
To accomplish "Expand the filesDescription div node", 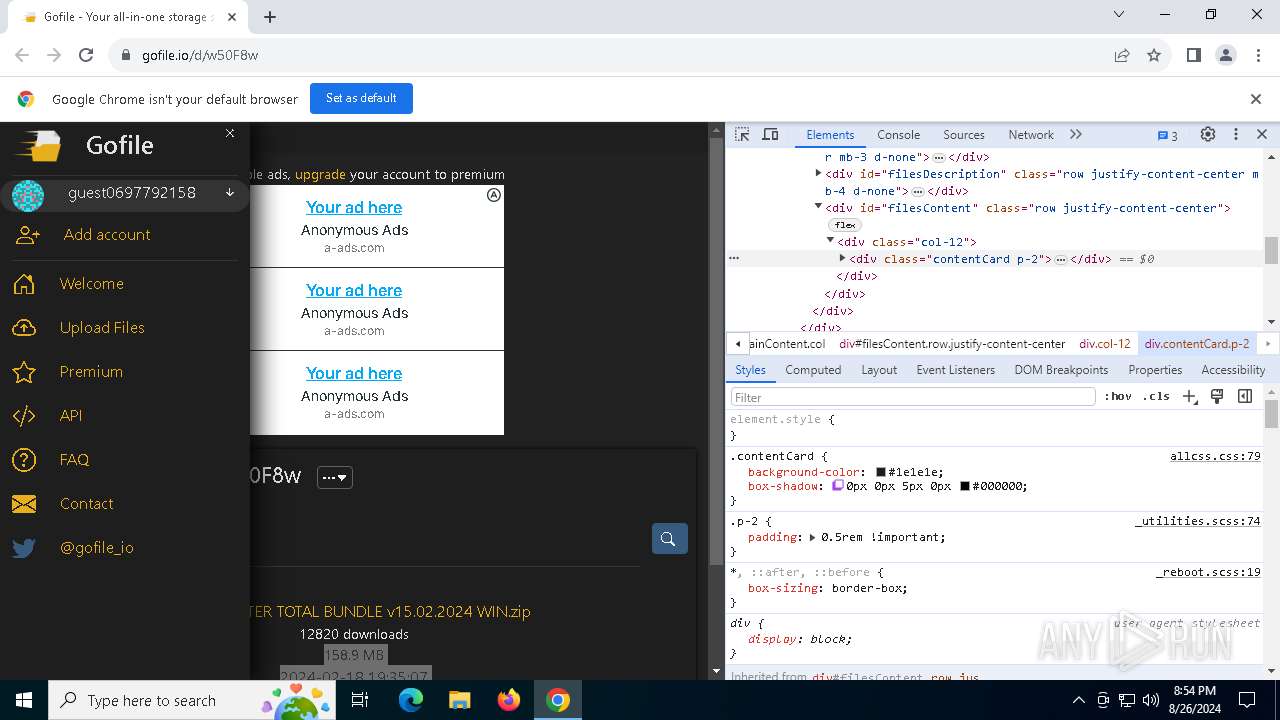I will pos(819,174).
